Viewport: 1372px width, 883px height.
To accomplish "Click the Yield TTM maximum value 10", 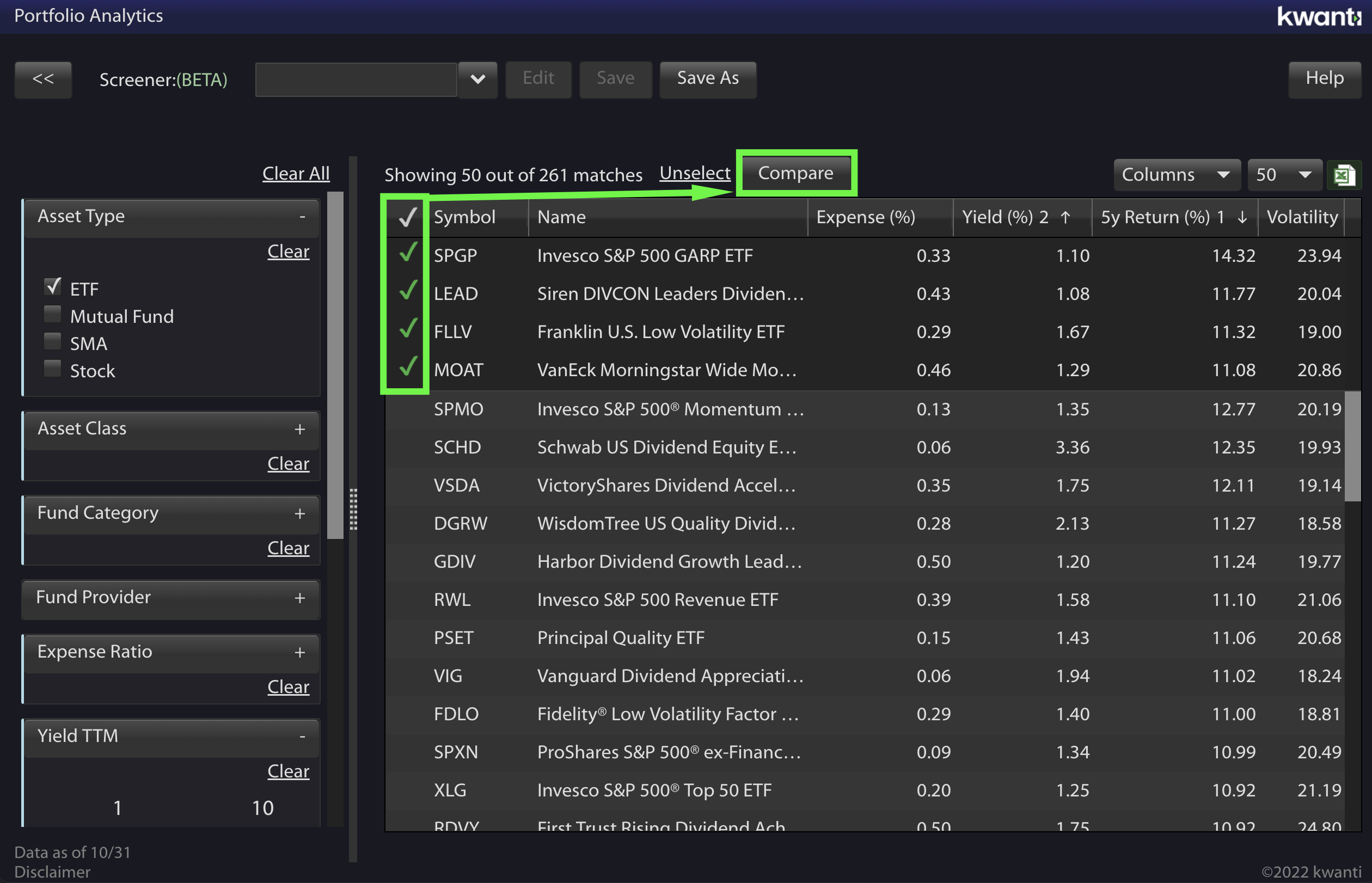I will coord(263,808).
